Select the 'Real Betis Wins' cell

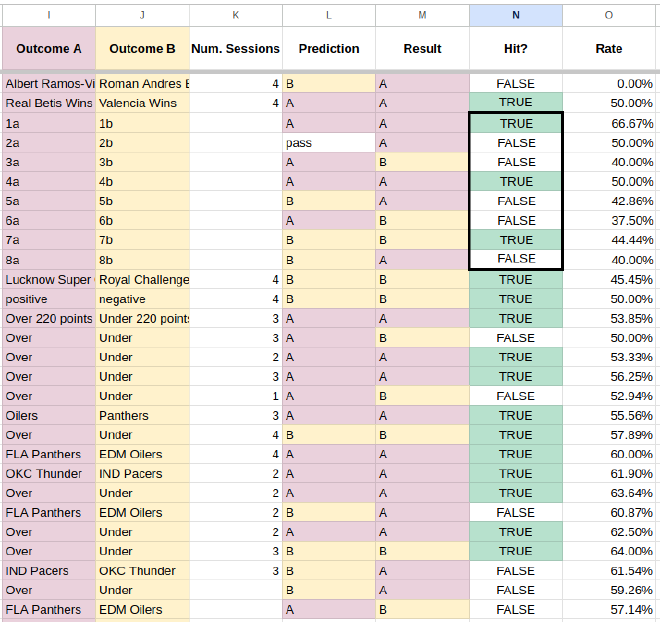click(49, 103)
